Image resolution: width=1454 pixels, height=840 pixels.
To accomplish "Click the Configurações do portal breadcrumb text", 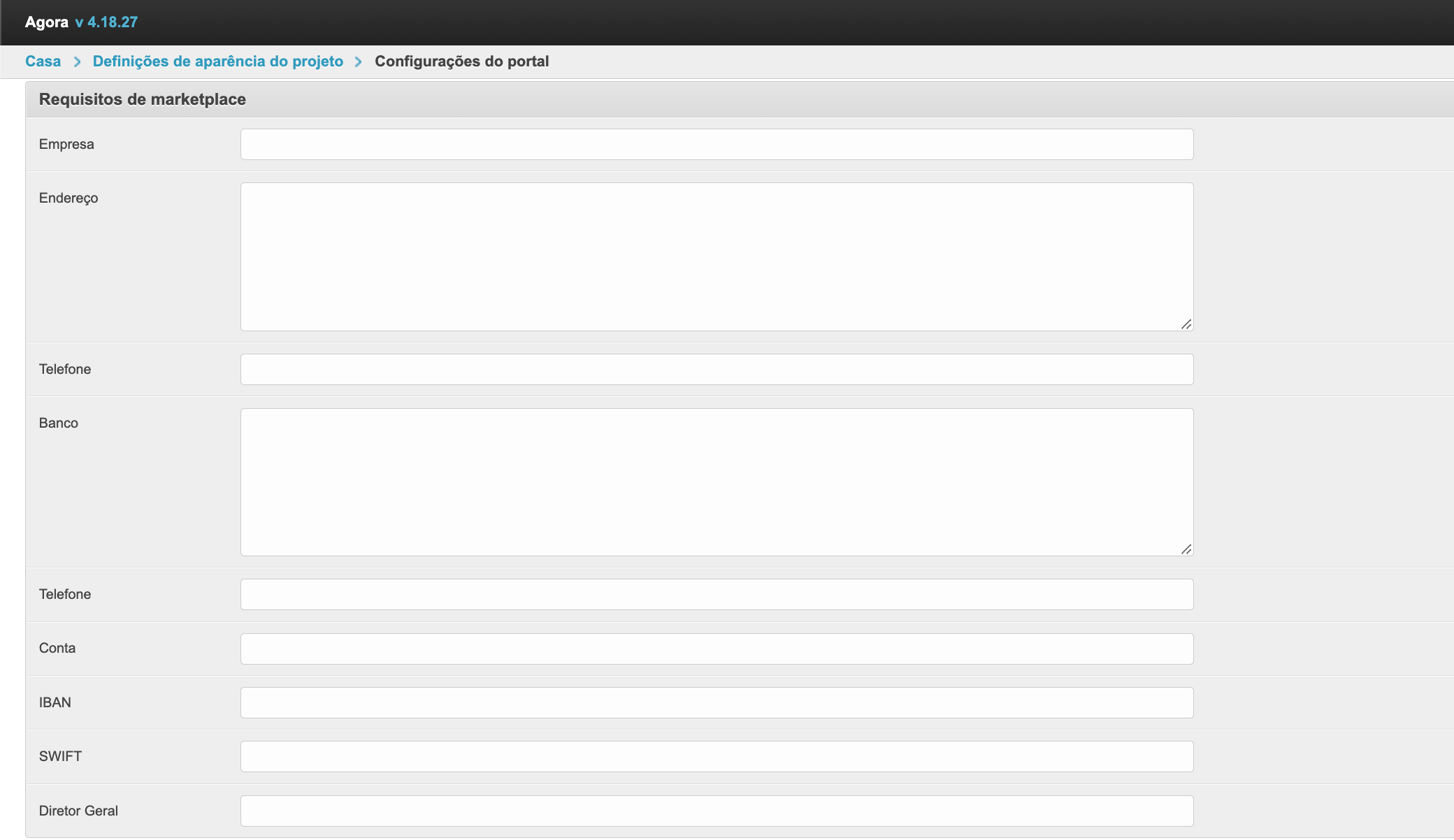I will [461, 61].
